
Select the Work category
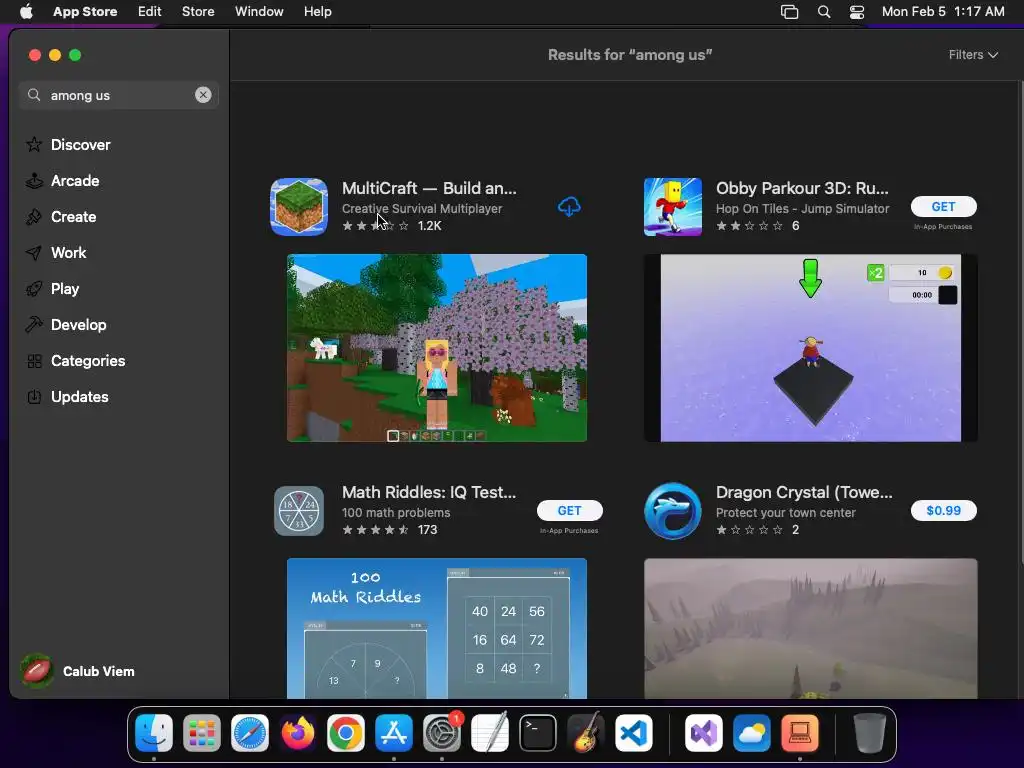(x=56, y=253)
